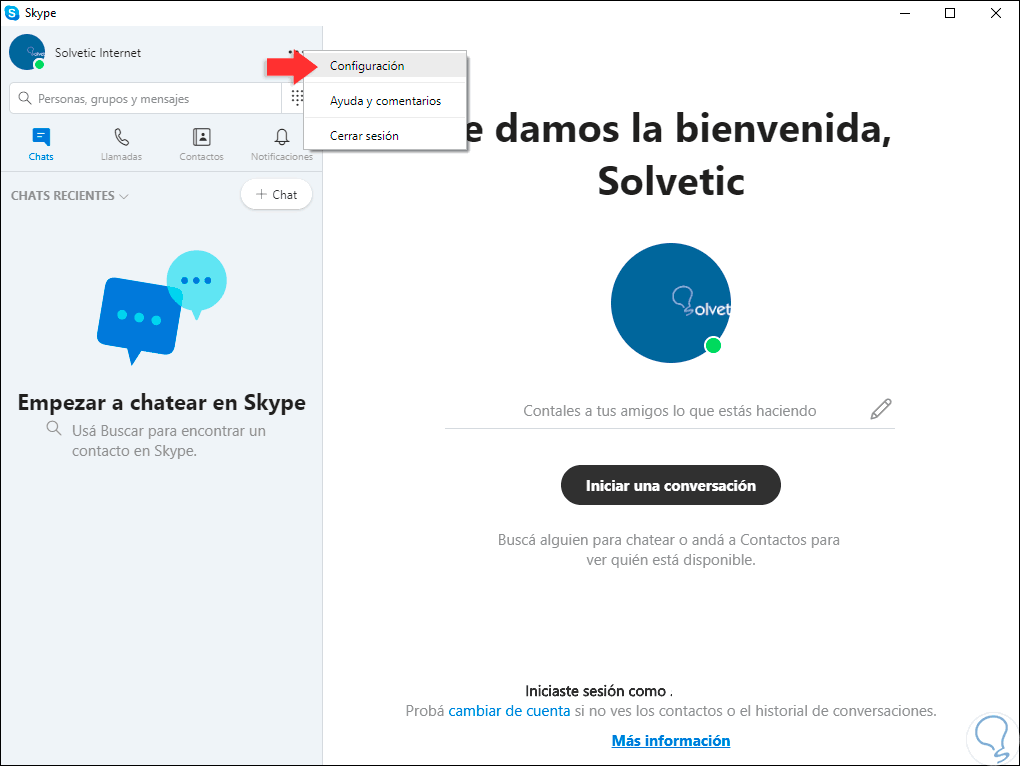1020x766 pixels.
Task: Expand the CHATS RECIENTES dropdown
Action: [70, 196]
